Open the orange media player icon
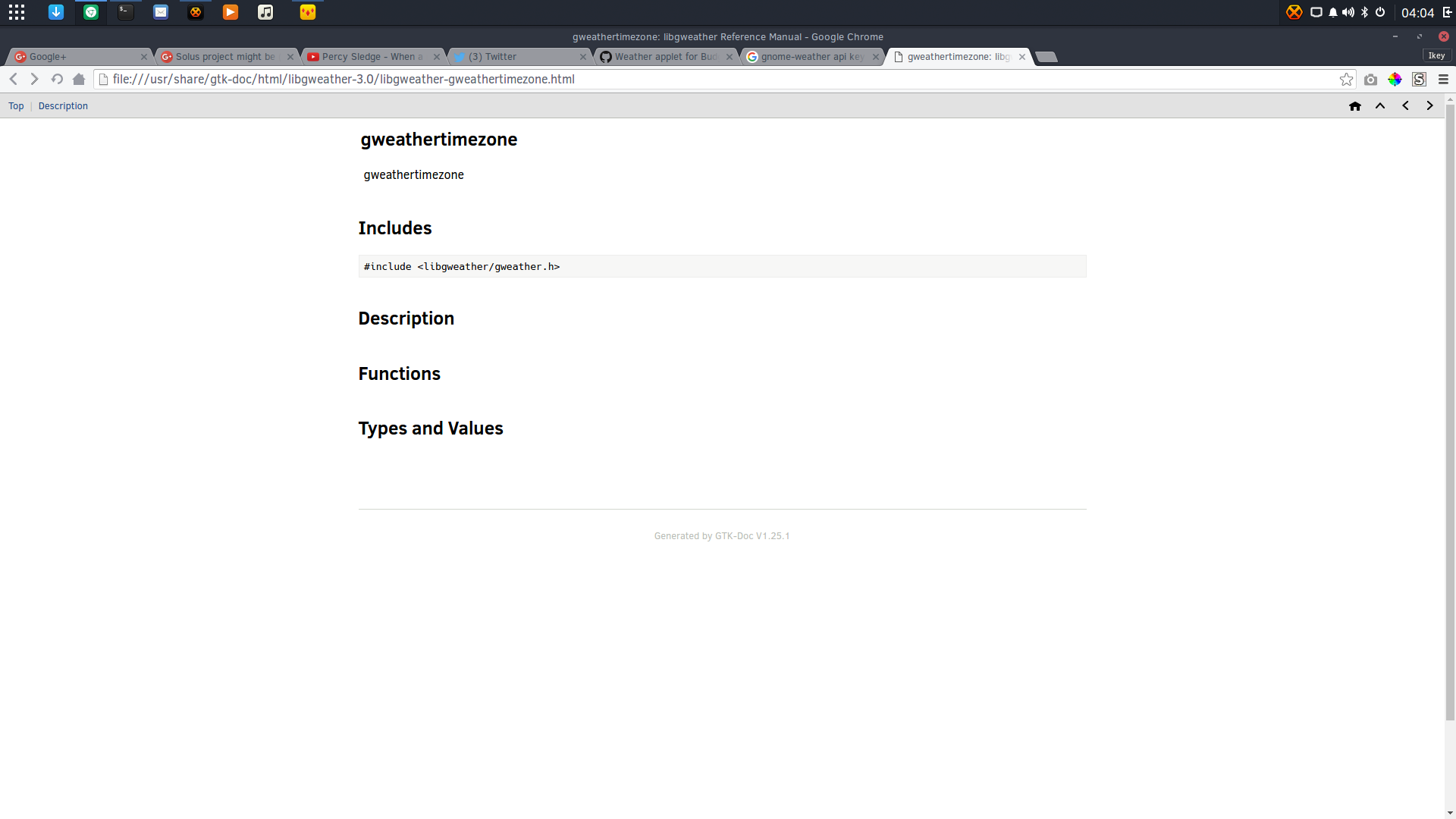1456x819 pixels. pos(231,12)
